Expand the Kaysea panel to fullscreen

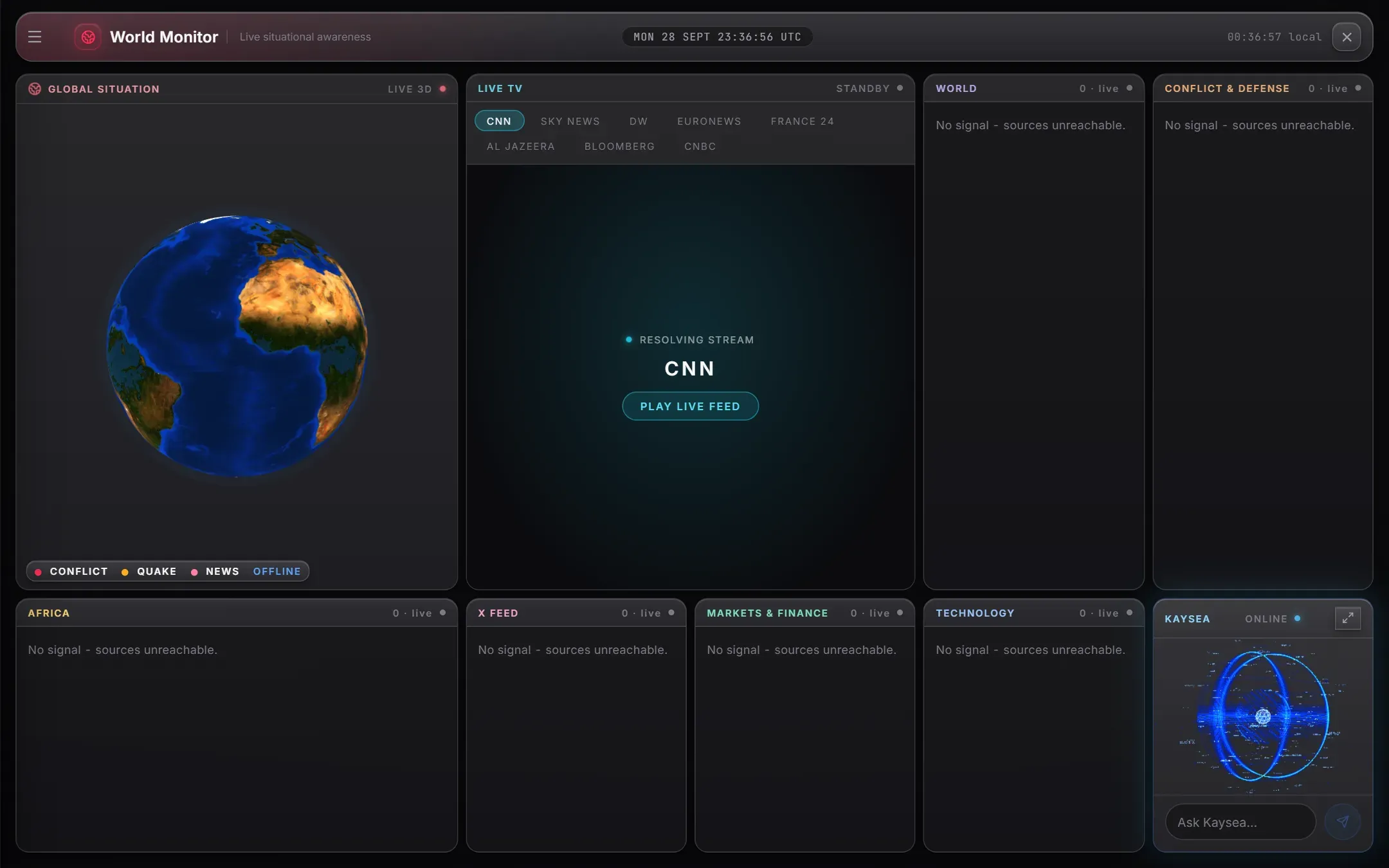(x=1348, y=618)
